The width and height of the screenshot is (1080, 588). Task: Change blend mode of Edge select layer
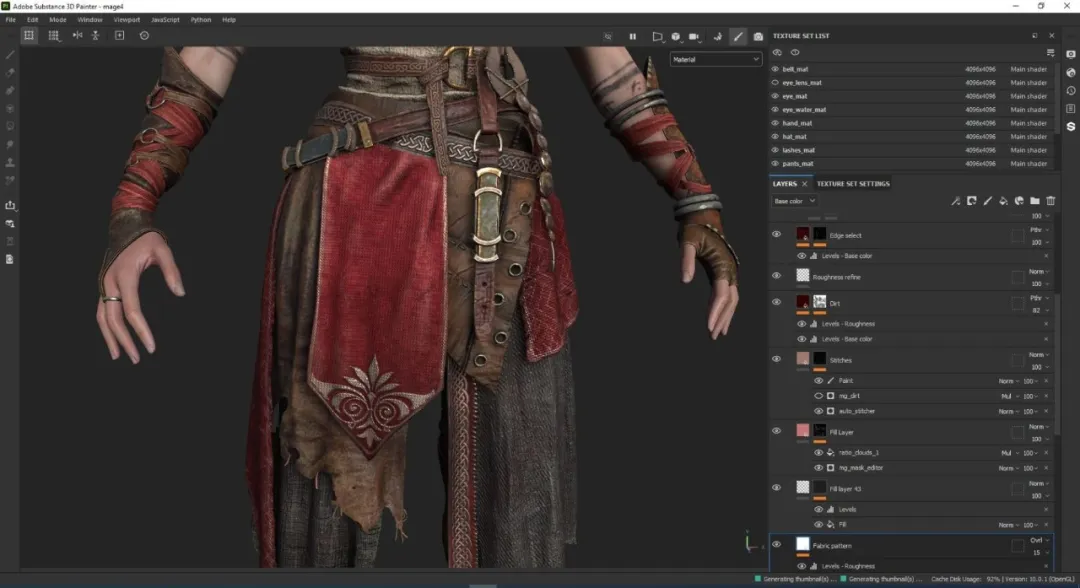pyautogui.click(x=1039, y=230)
